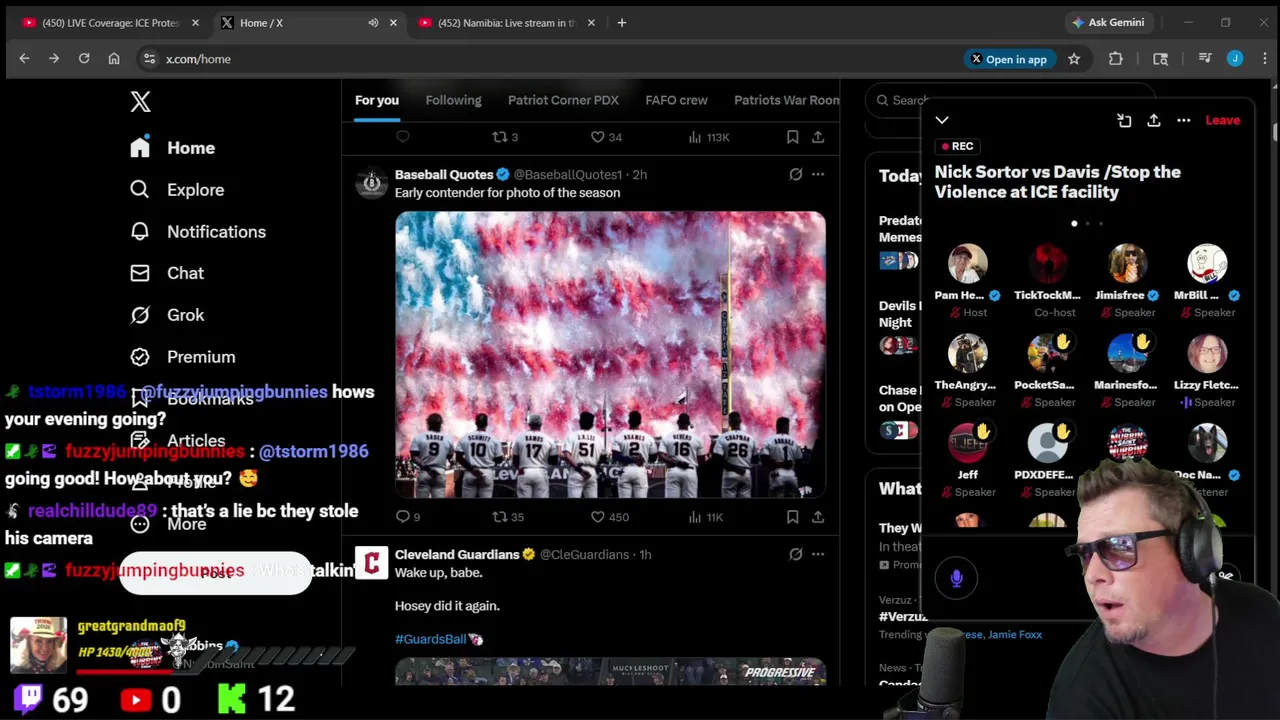The height and width of the screenshot is (720, 1280).
Task: Open Explore in the left sidebar
Action: point(177,190)
